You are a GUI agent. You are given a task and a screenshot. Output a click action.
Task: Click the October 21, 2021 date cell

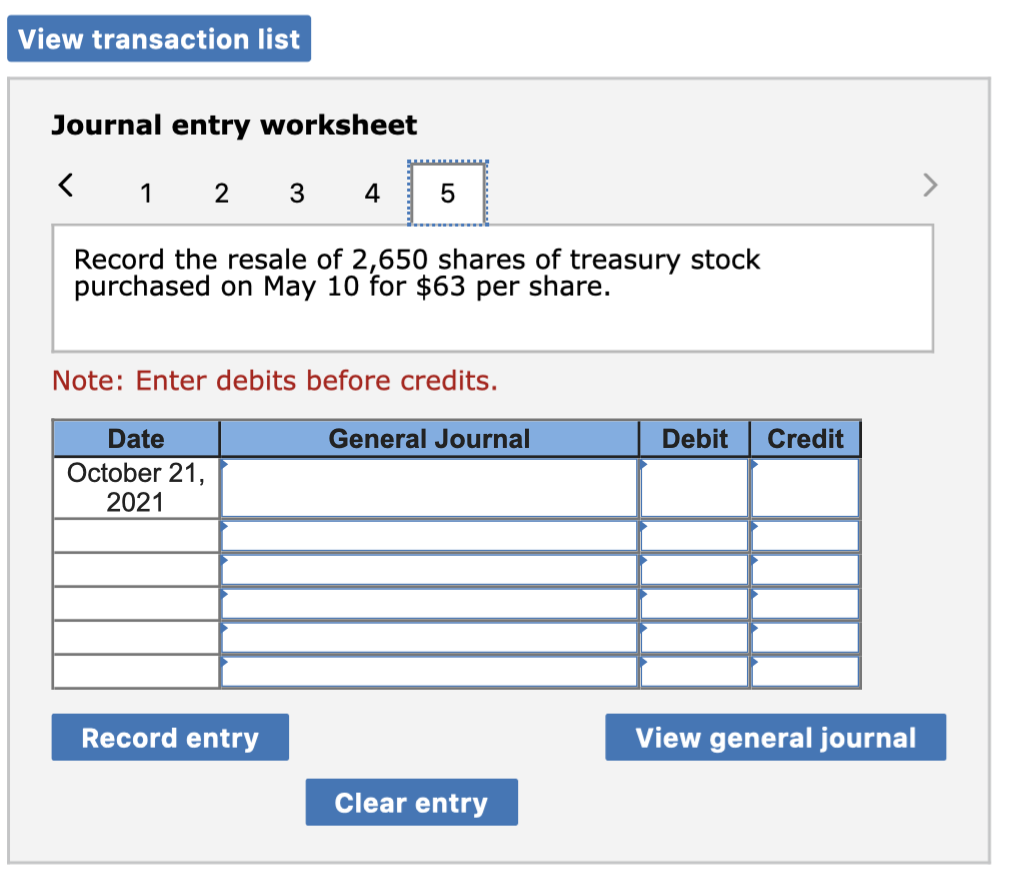coord(135,487)
